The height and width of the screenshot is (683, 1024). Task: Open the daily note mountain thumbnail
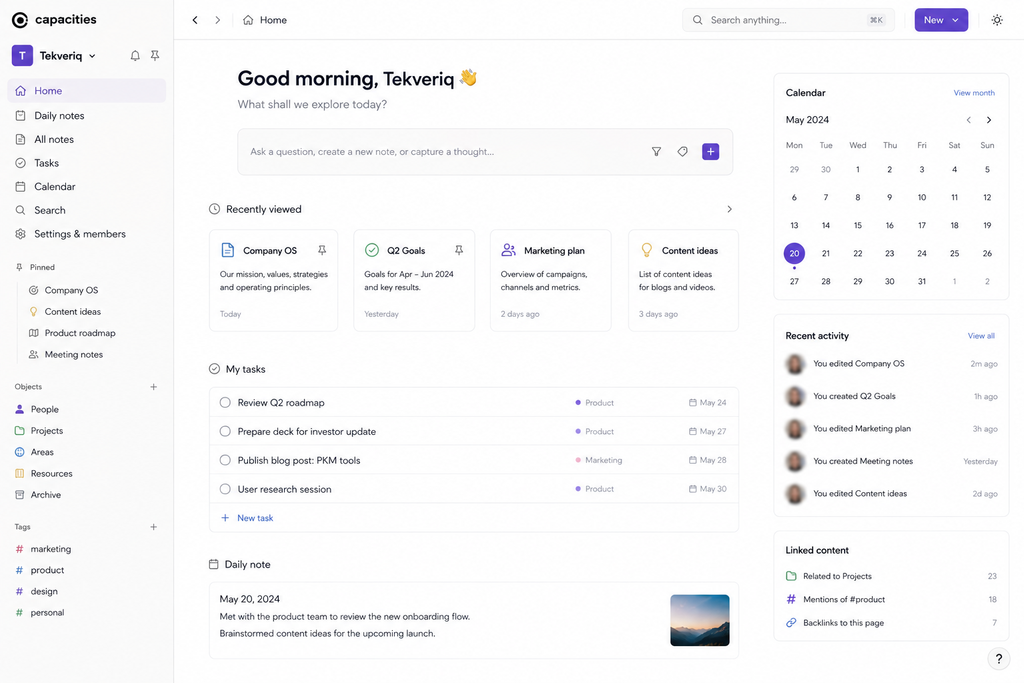click(699, 620)
